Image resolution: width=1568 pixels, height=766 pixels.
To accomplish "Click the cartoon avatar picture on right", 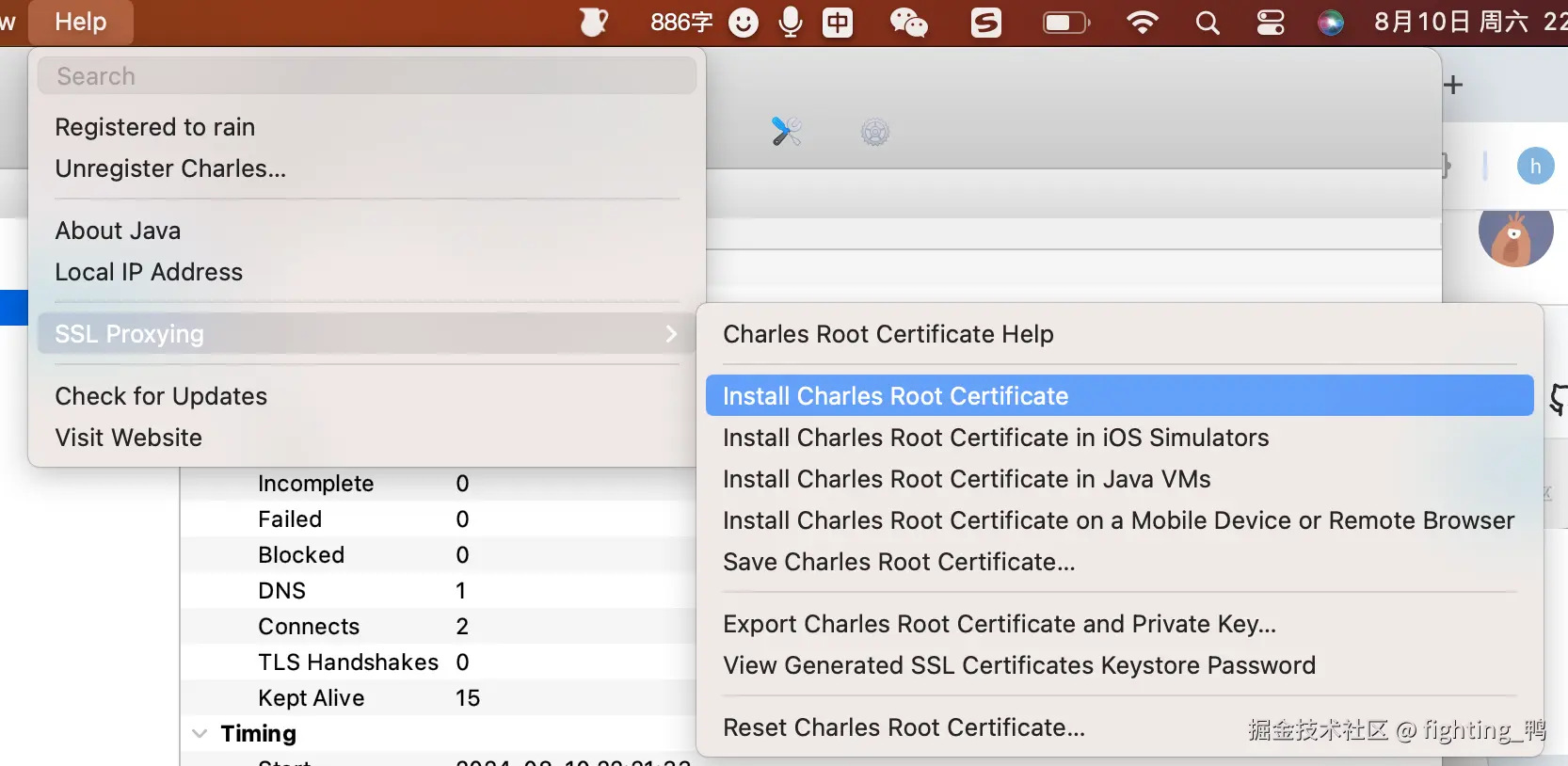I will pyautogui.click(x=1515, y=236).
